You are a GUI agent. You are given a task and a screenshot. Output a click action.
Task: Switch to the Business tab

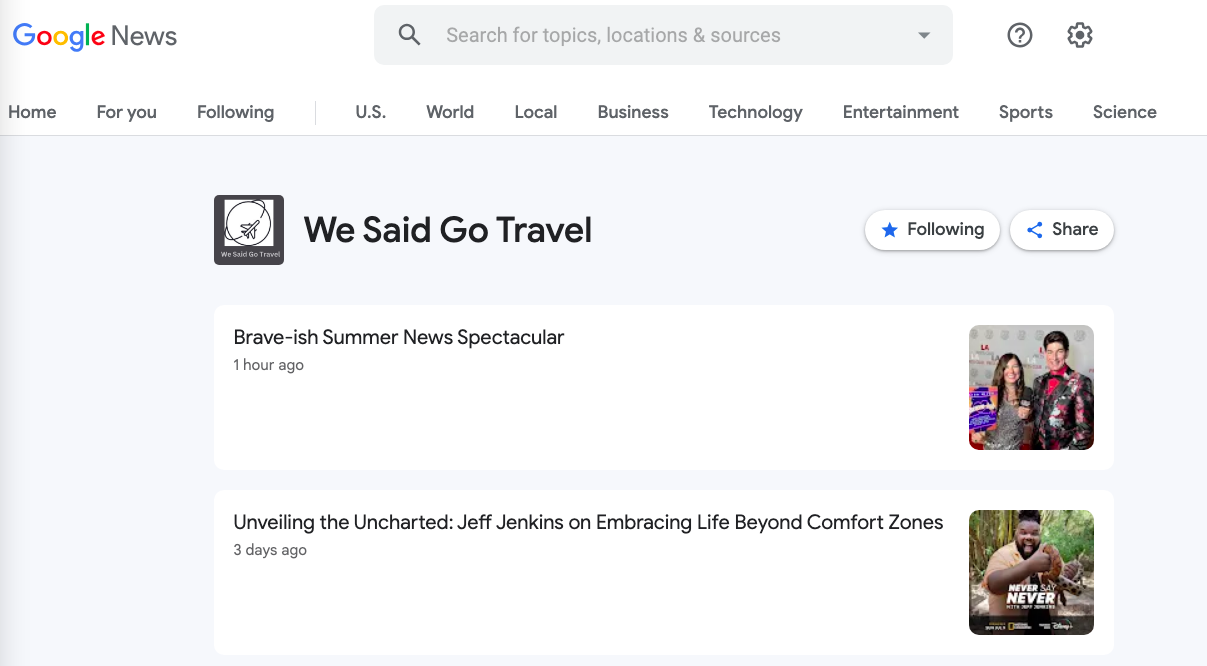[633, 112]
